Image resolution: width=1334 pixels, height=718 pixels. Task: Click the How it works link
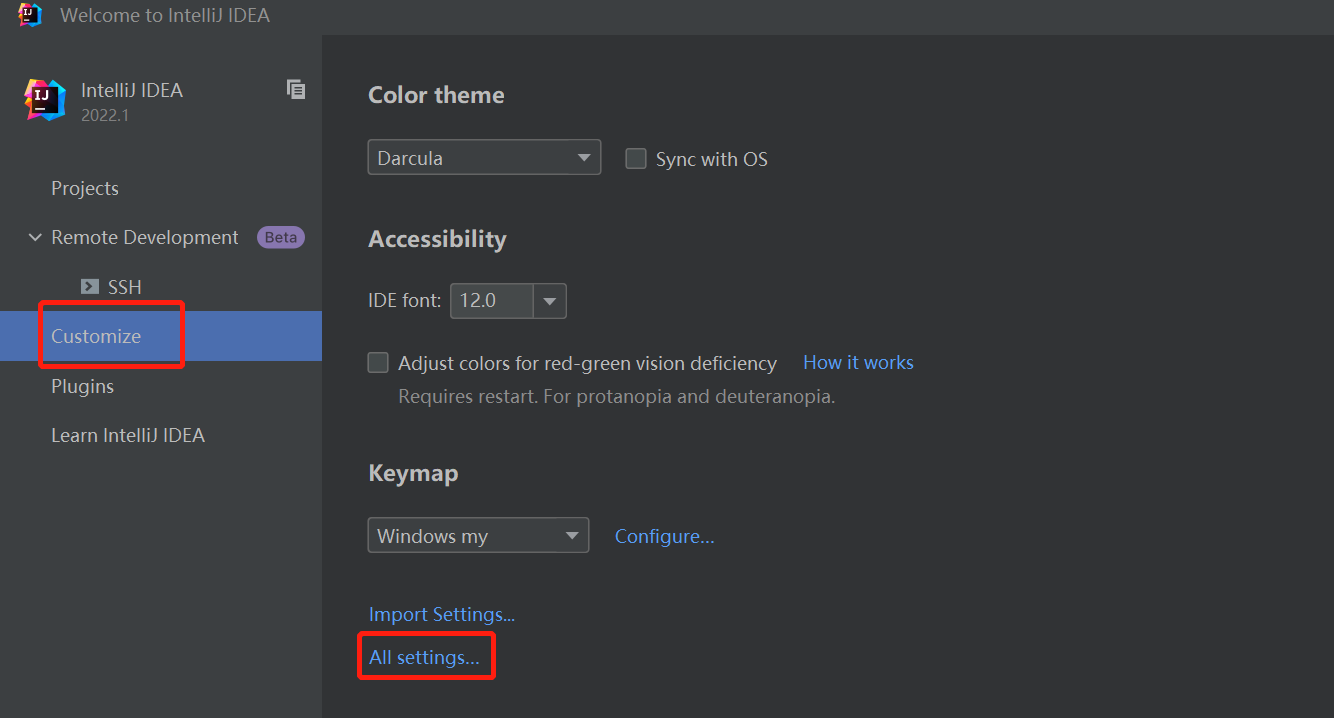click(858, 363)
